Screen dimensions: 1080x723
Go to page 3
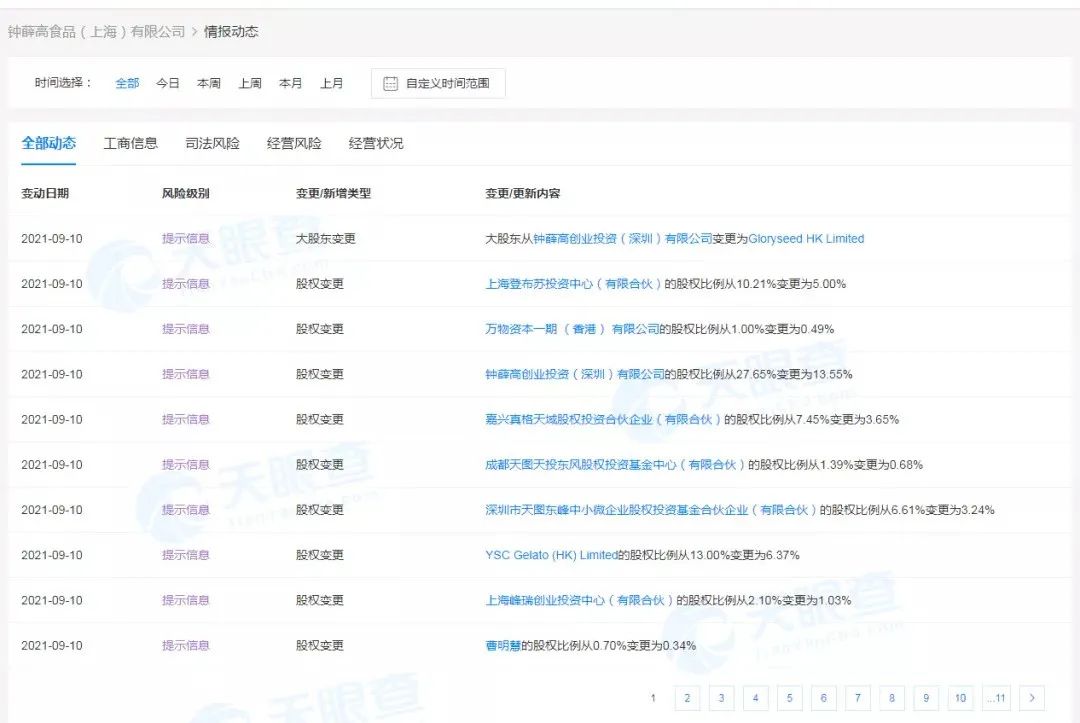pos(721,698)
